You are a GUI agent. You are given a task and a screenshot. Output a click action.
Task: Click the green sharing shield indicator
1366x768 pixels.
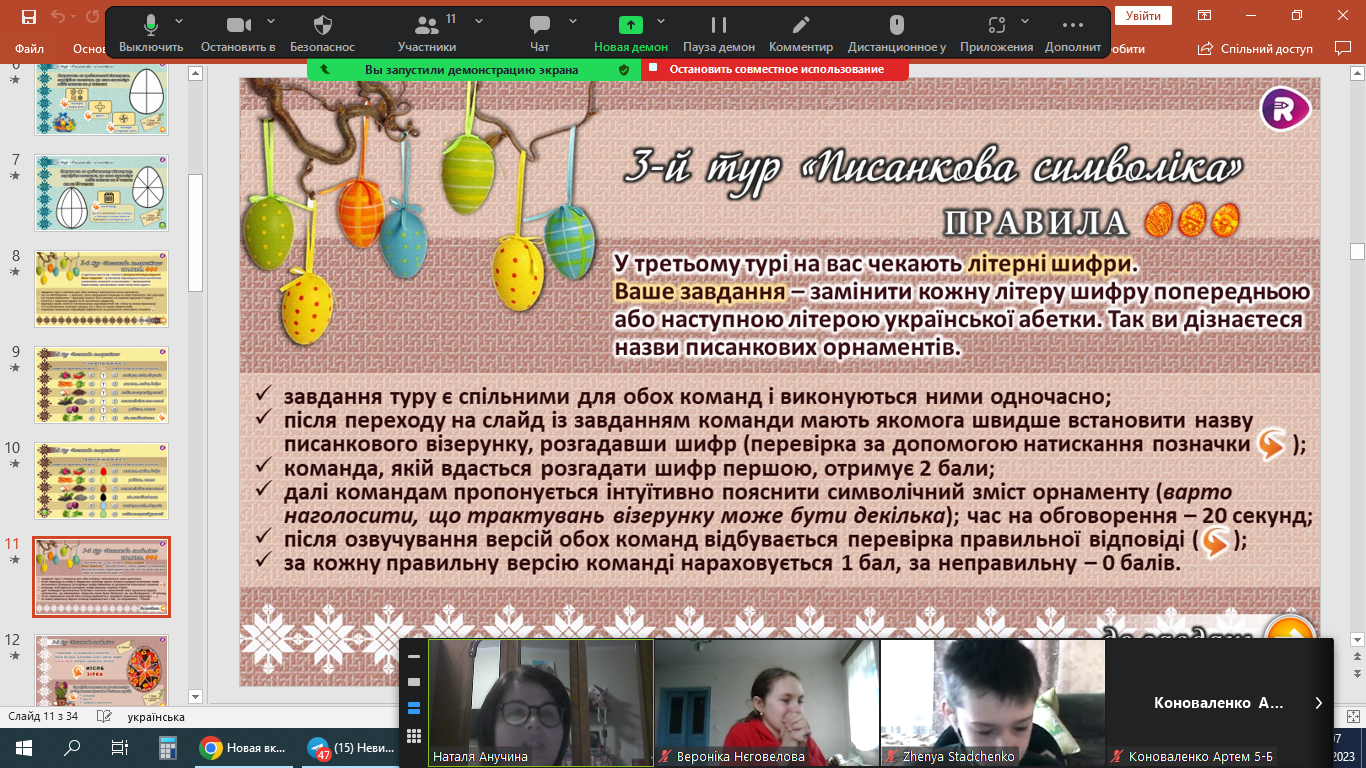pos(624,70)
